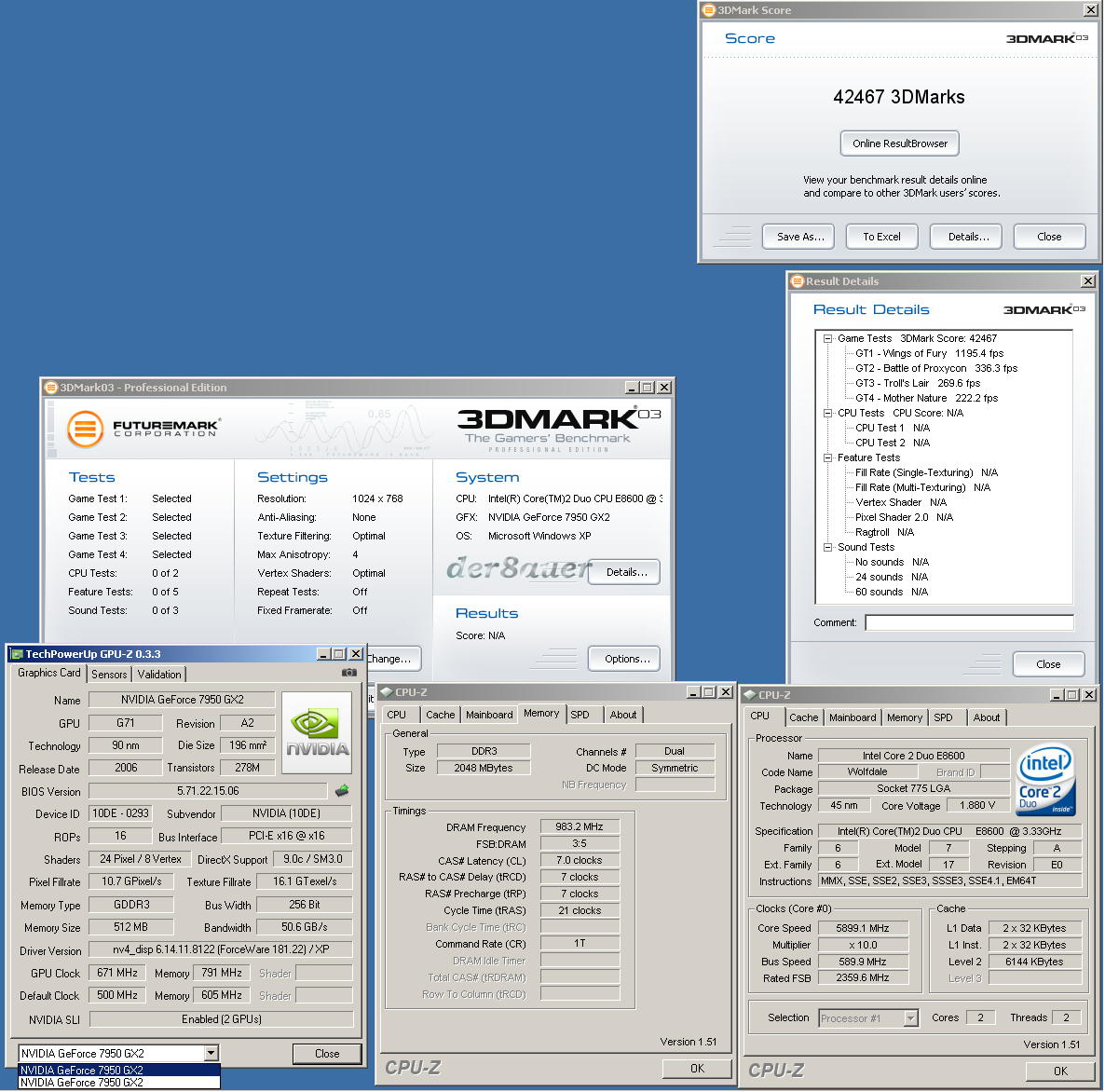The width and height of the screenshot is (1105, 1092).
Task: Click the Save As... button
Action: (798, 237)
